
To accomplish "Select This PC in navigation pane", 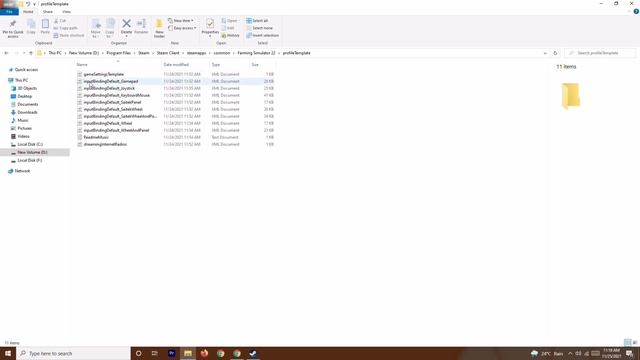I will tap(21, 80).
